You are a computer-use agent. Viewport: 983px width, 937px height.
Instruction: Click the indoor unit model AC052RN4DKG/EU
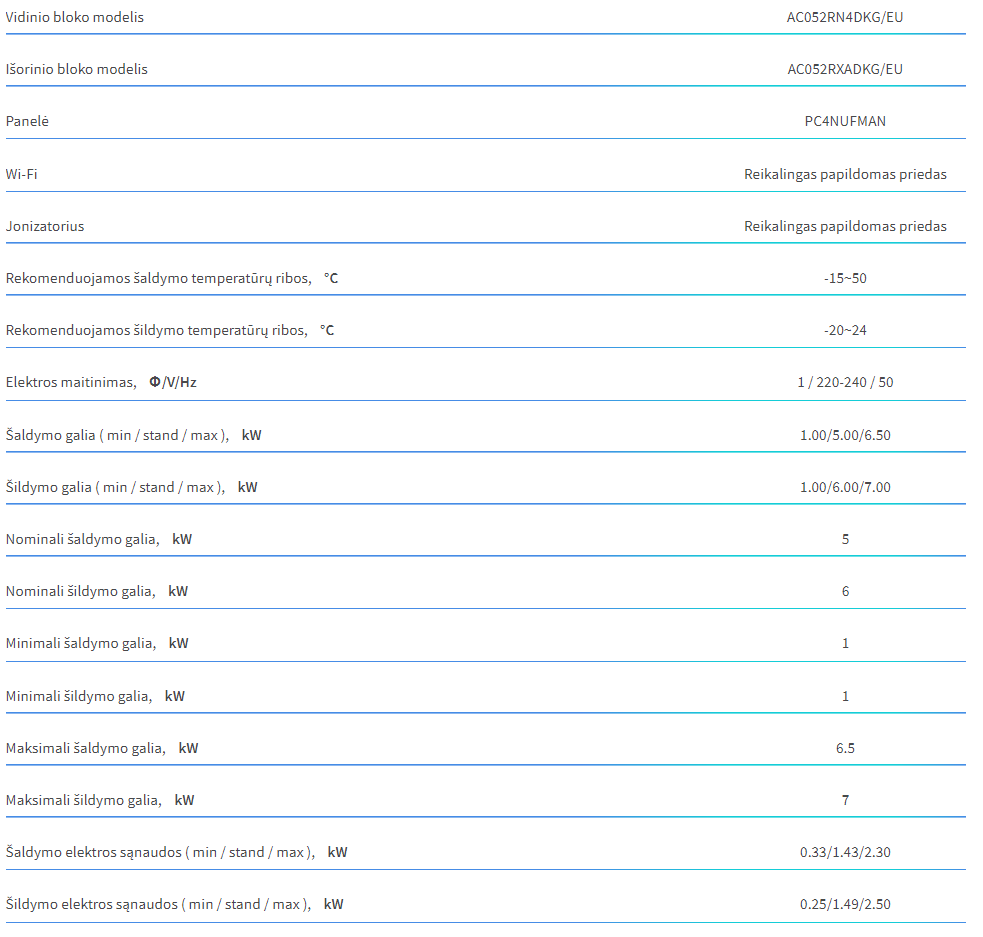[x=844, y=18]
